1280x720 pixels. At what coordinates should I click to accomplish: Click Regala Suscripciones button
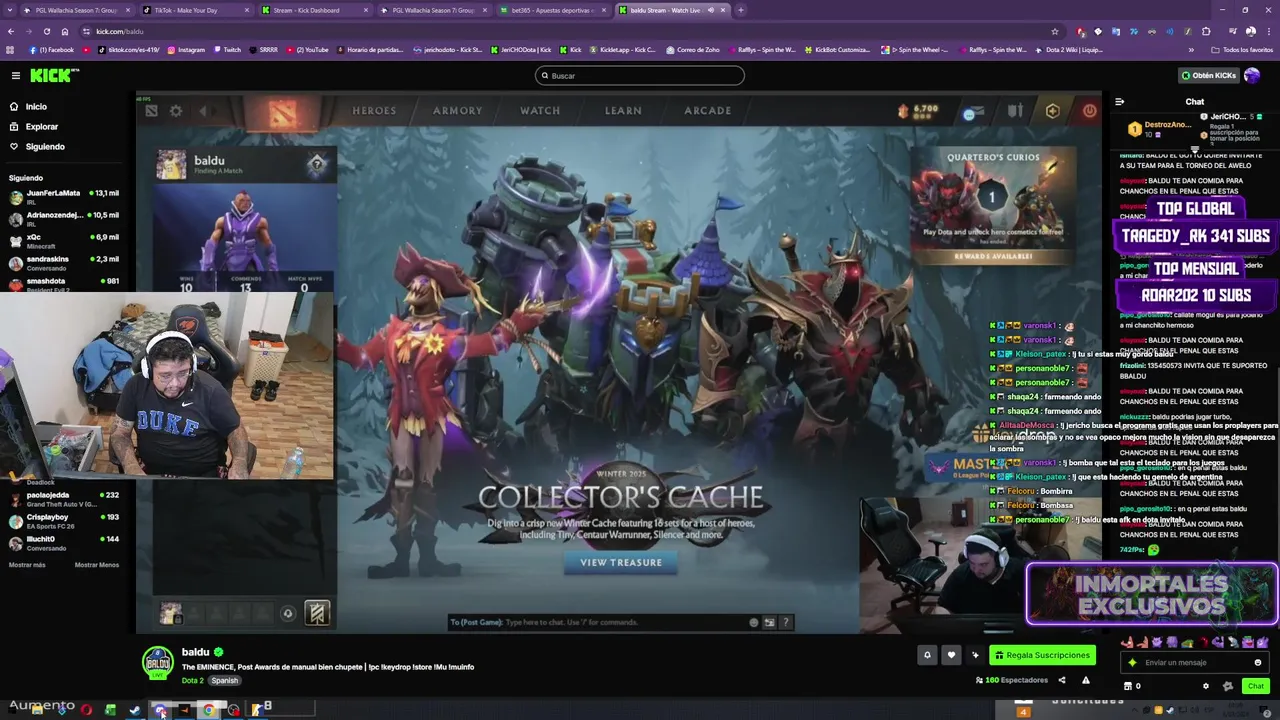coord(1043,655)
